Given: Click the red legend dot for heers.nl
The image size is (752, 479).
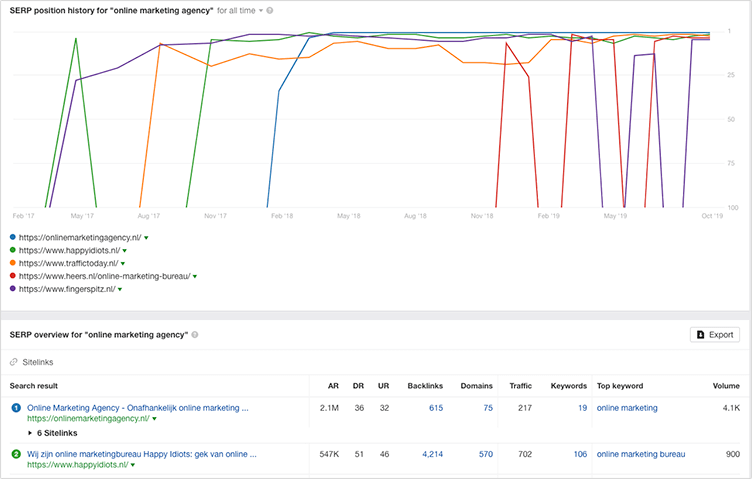Looking at the screenshot, I should click(x=13, y=276).
